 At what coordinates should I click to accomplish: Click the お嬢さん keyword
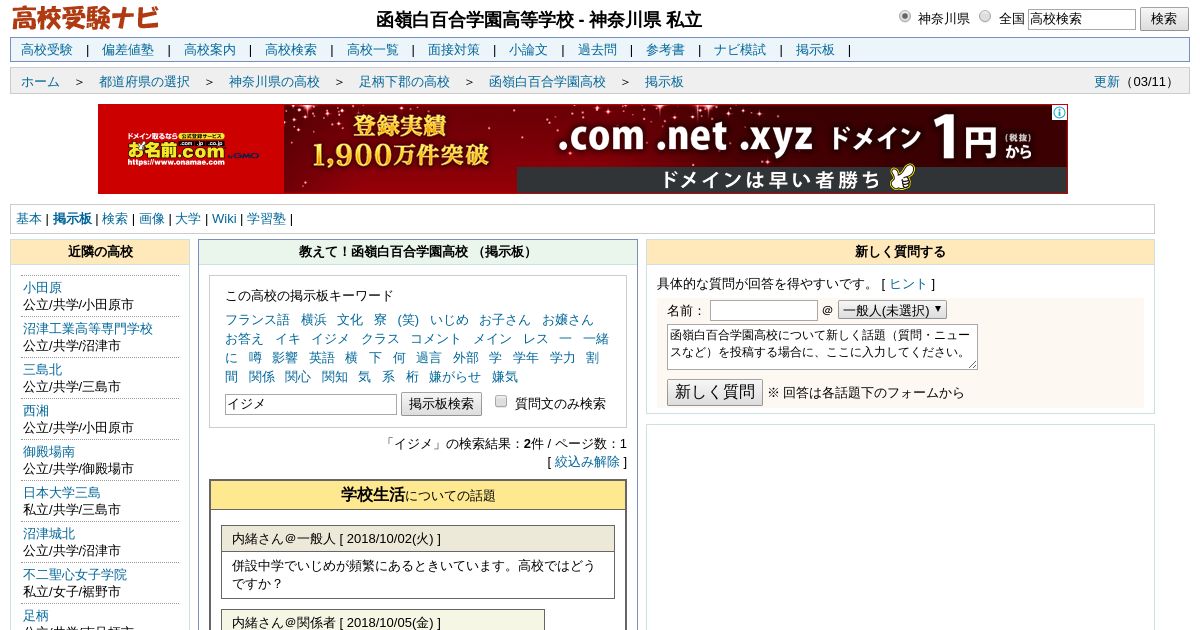point(568,320)
